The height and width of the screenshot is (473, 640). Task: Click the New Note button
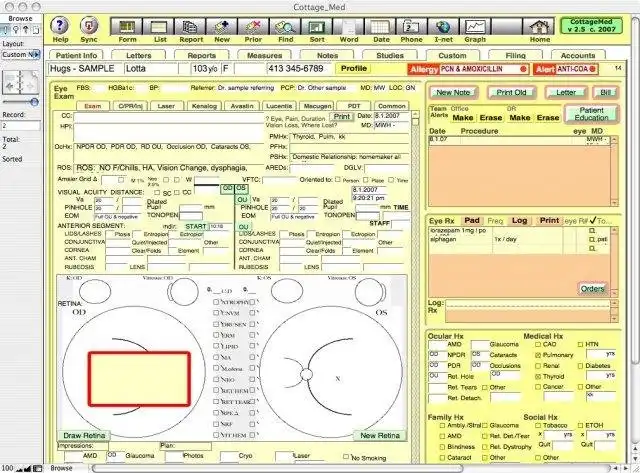[453, 93]
